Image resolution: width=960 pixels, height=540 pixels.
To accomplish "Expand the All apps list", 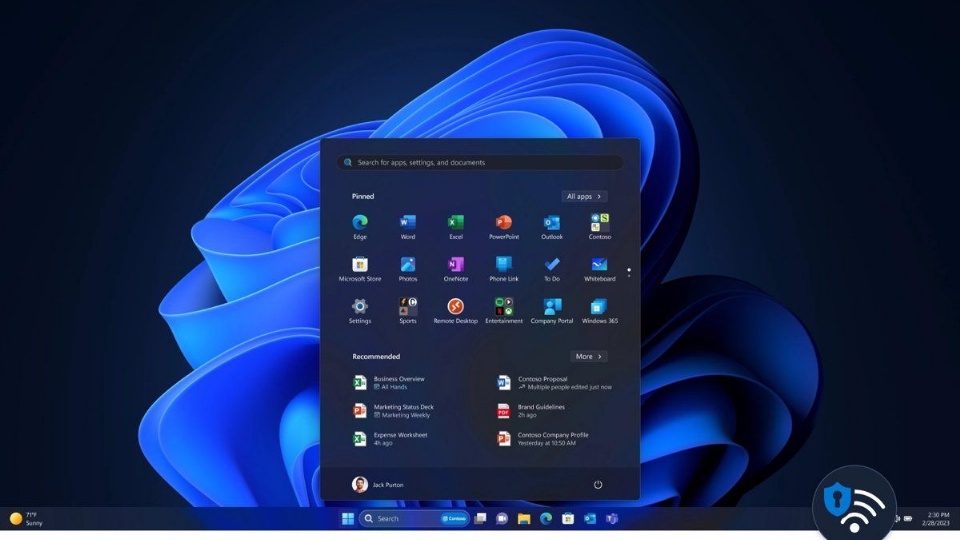I will coord(584,197).
